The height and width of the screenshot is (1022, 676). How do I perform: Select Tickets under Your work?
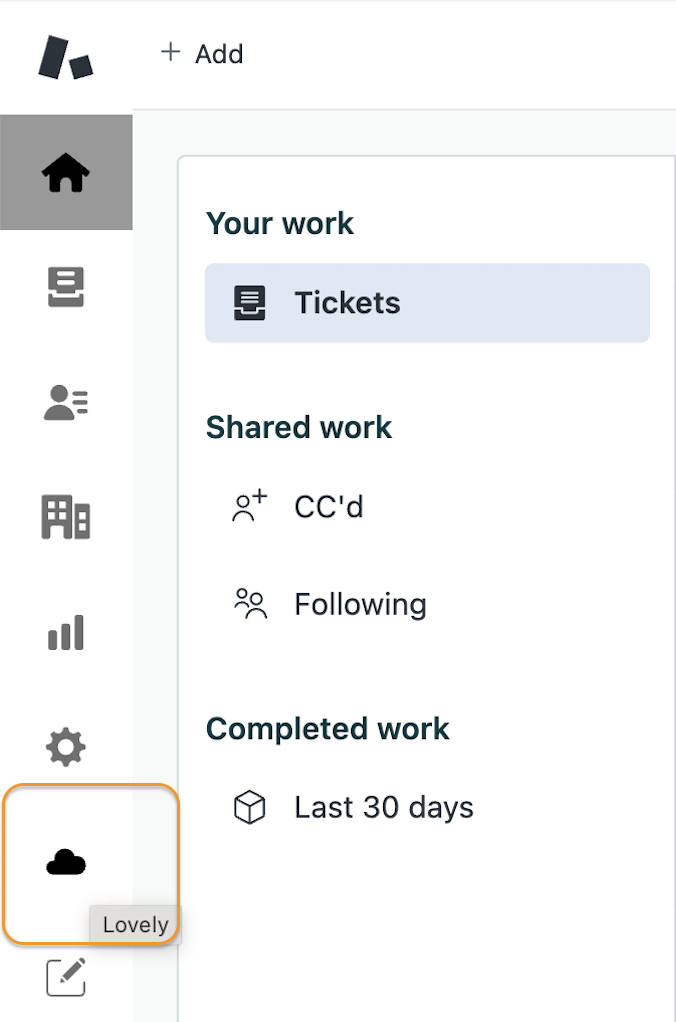pos(428,303)
